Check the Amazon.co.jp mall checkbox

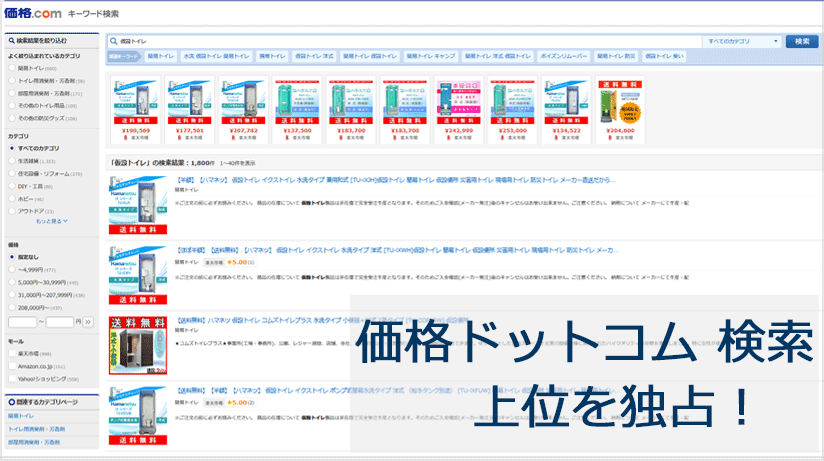(13, 366)
